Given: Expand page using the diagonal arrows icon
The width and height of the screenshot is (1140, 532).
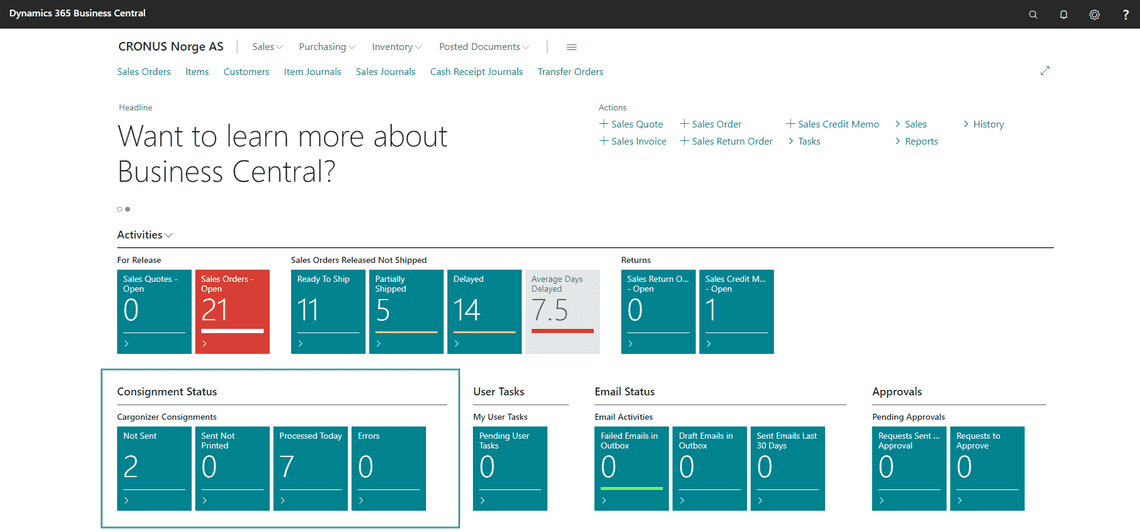Looking at the screenshot, I should tap(1045, 70).
